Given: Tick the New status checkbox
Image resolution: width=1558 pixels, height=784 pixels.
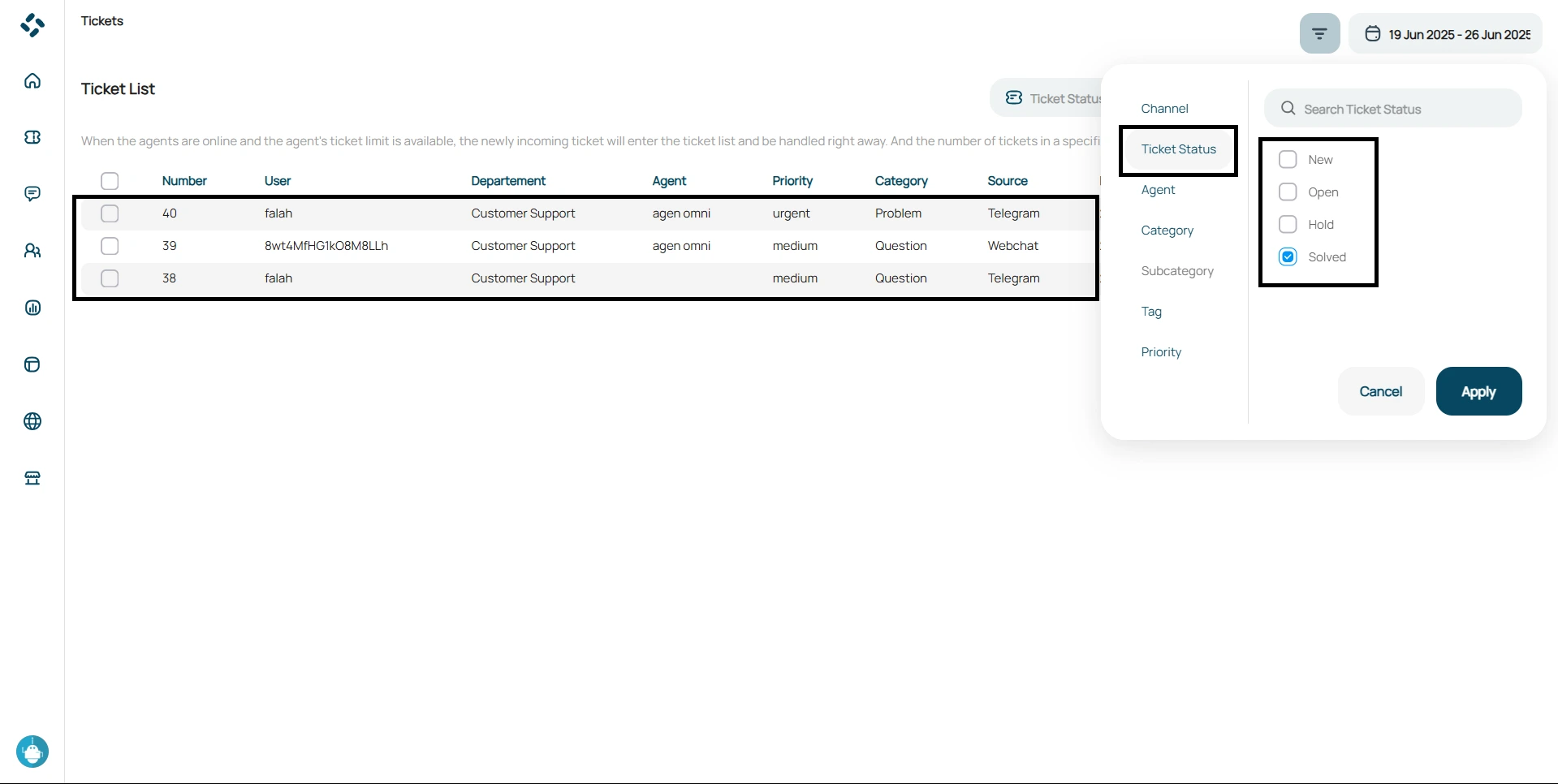Looking at the screenshot, I should [x=1288, y=159].
